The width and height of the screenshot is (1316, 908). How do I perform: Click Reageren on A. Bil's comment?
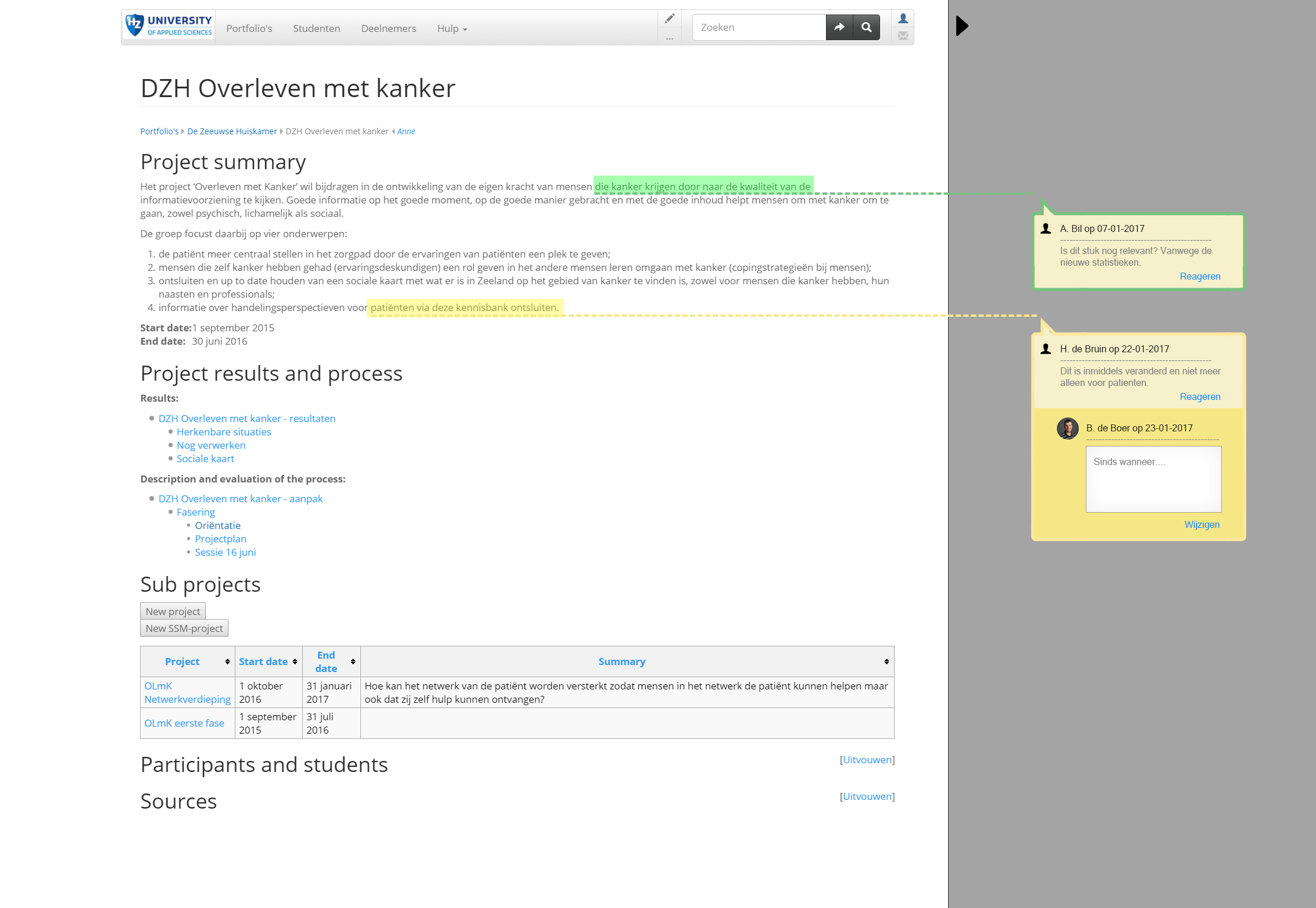pos(1200,276)
